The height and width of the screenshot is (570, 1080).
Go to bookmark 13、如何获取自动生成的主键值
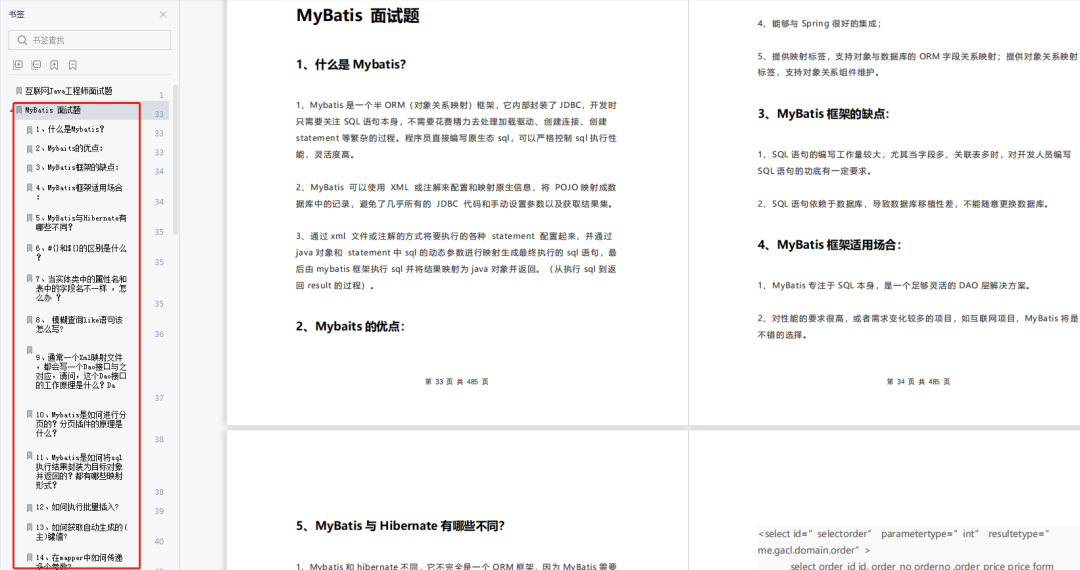[81, 531]
